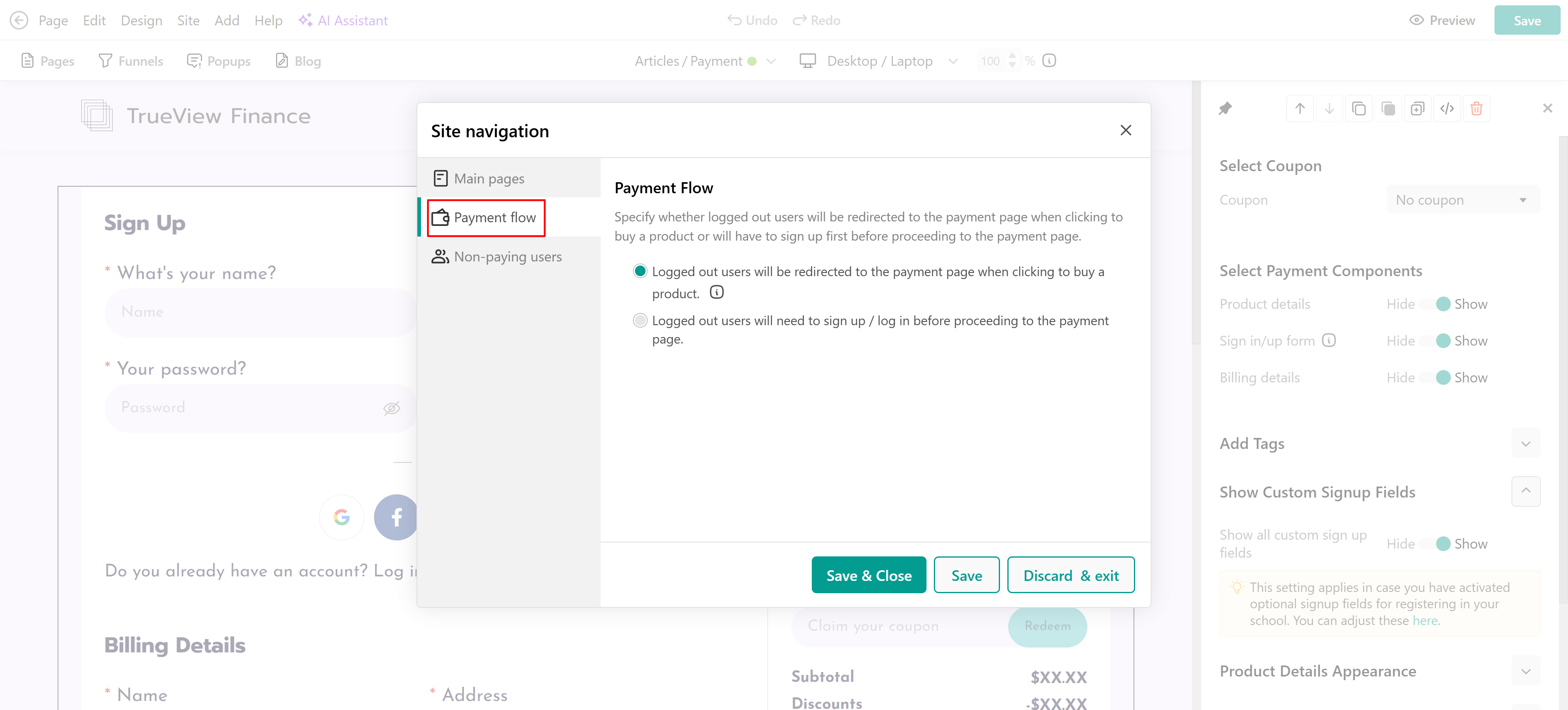Select 'need to sign up / log in' option
The image size is (1568, 710).
coord(640,320)
